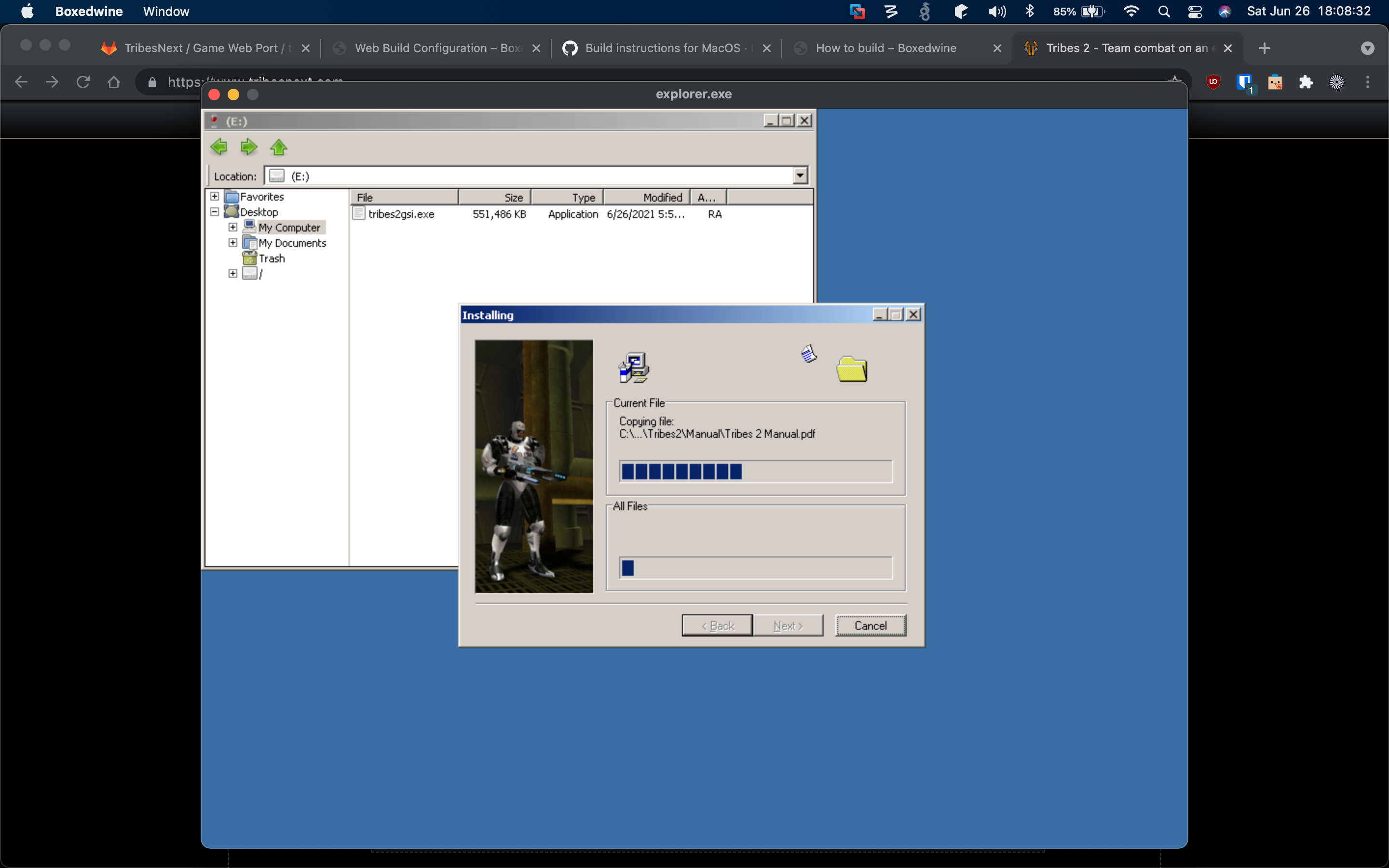Expand the root slash drive node

tap(233, 274)
